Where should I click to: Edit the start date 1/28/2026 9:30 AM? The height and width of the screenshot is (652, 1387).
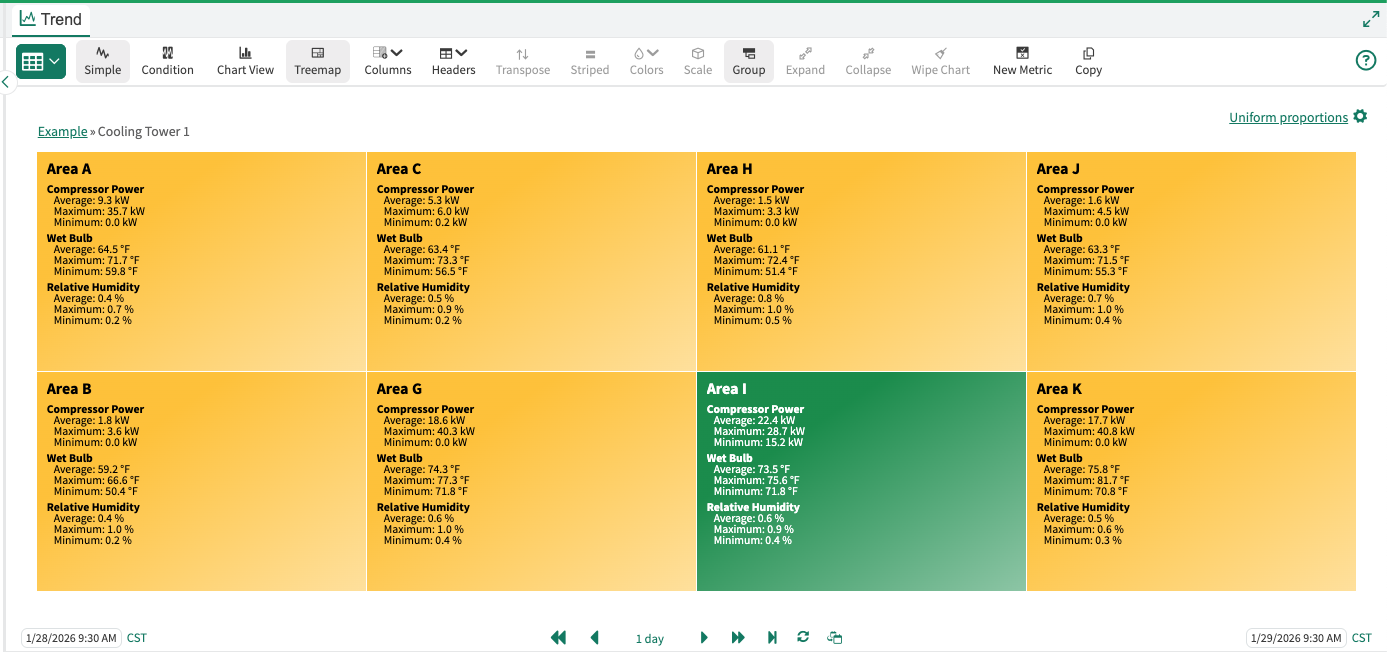(71, 638)
